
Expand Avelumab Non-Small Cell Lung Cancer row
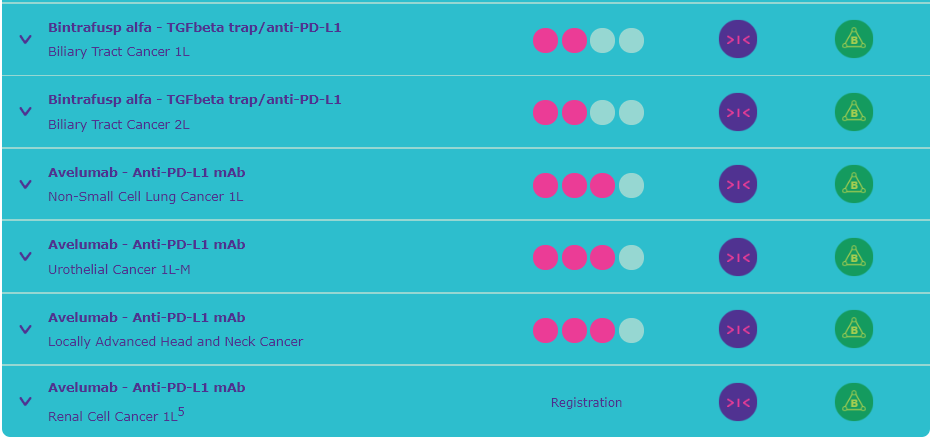click(25, 184)
